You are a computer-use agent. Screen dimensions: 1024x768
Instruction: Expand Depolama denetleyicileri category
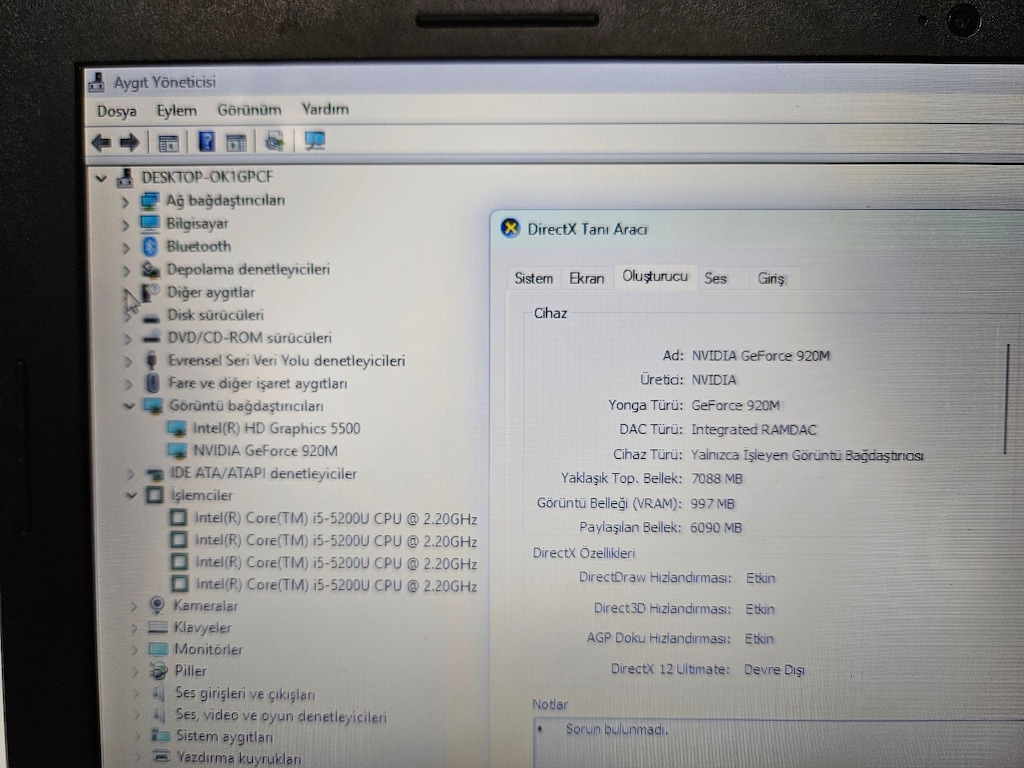[x=126, y=270]
